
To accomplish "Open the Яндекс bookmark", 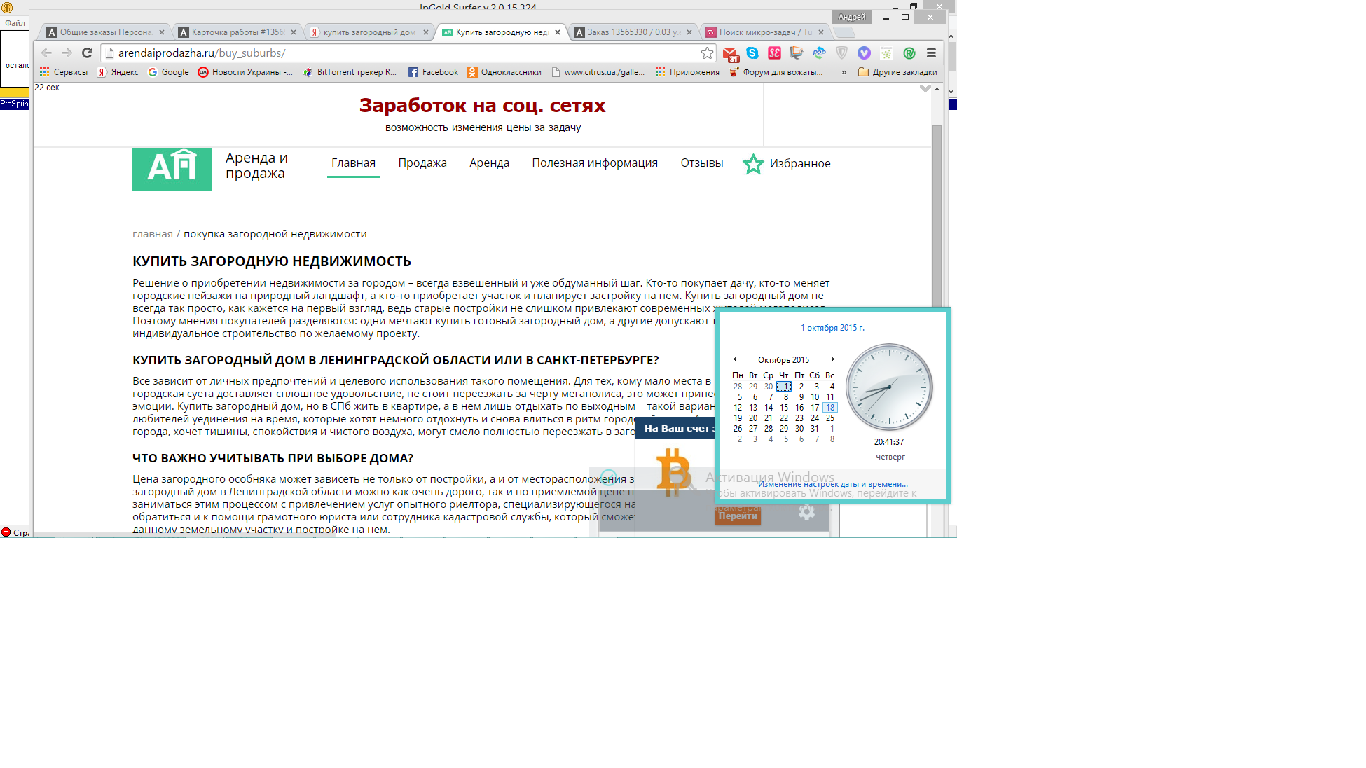I will (x=118, y=72).
